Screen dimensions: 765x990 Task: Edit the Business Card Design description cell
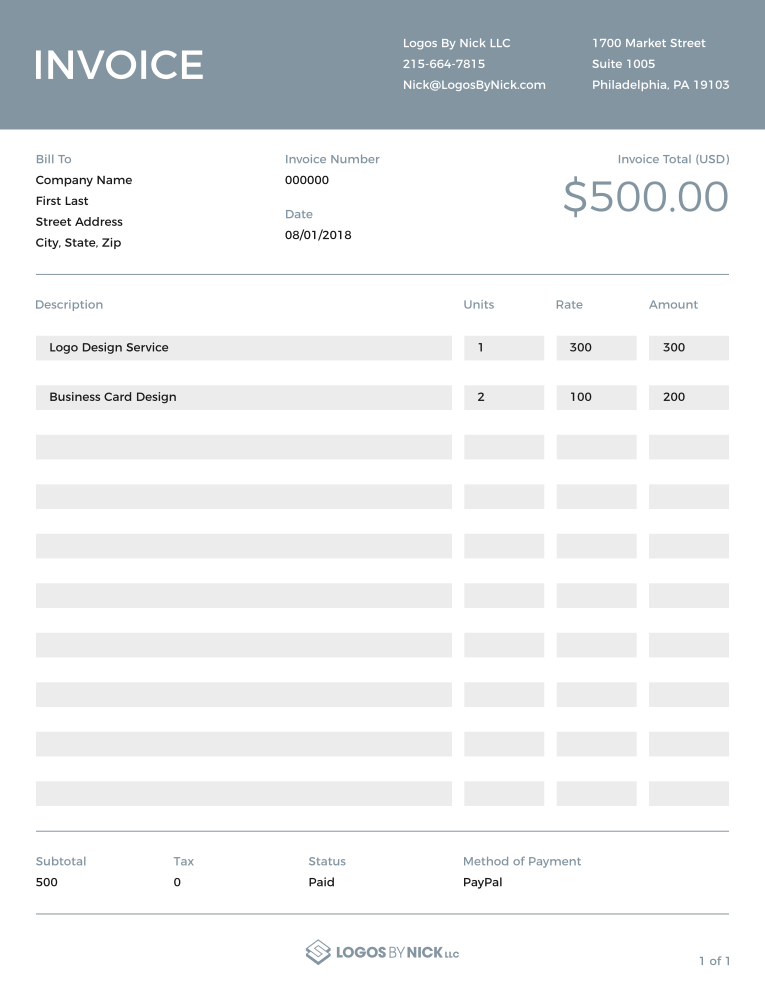point(244,398)
